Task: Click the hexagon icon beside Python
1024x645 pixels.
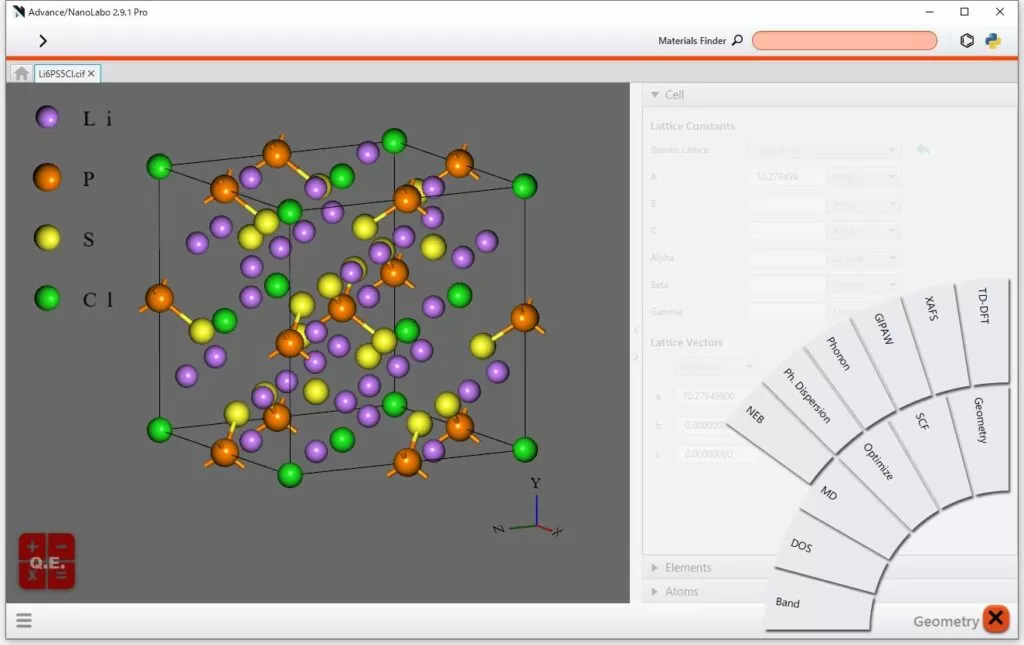Action: [x=966, y=41]
